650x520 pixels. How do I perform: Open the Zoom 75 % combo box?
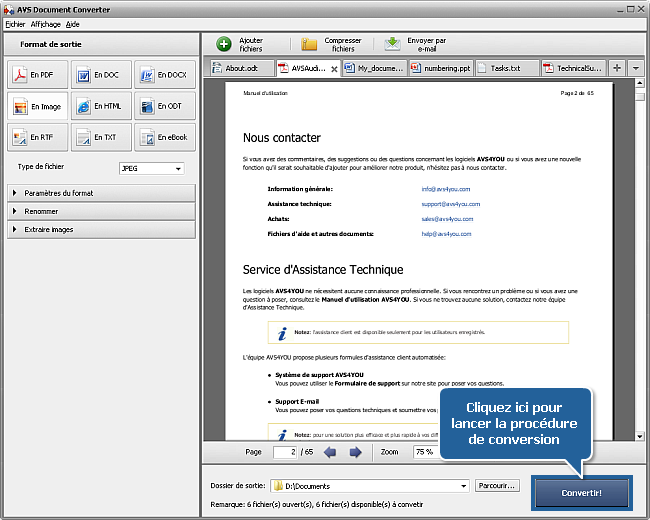[x=426, y=452]
